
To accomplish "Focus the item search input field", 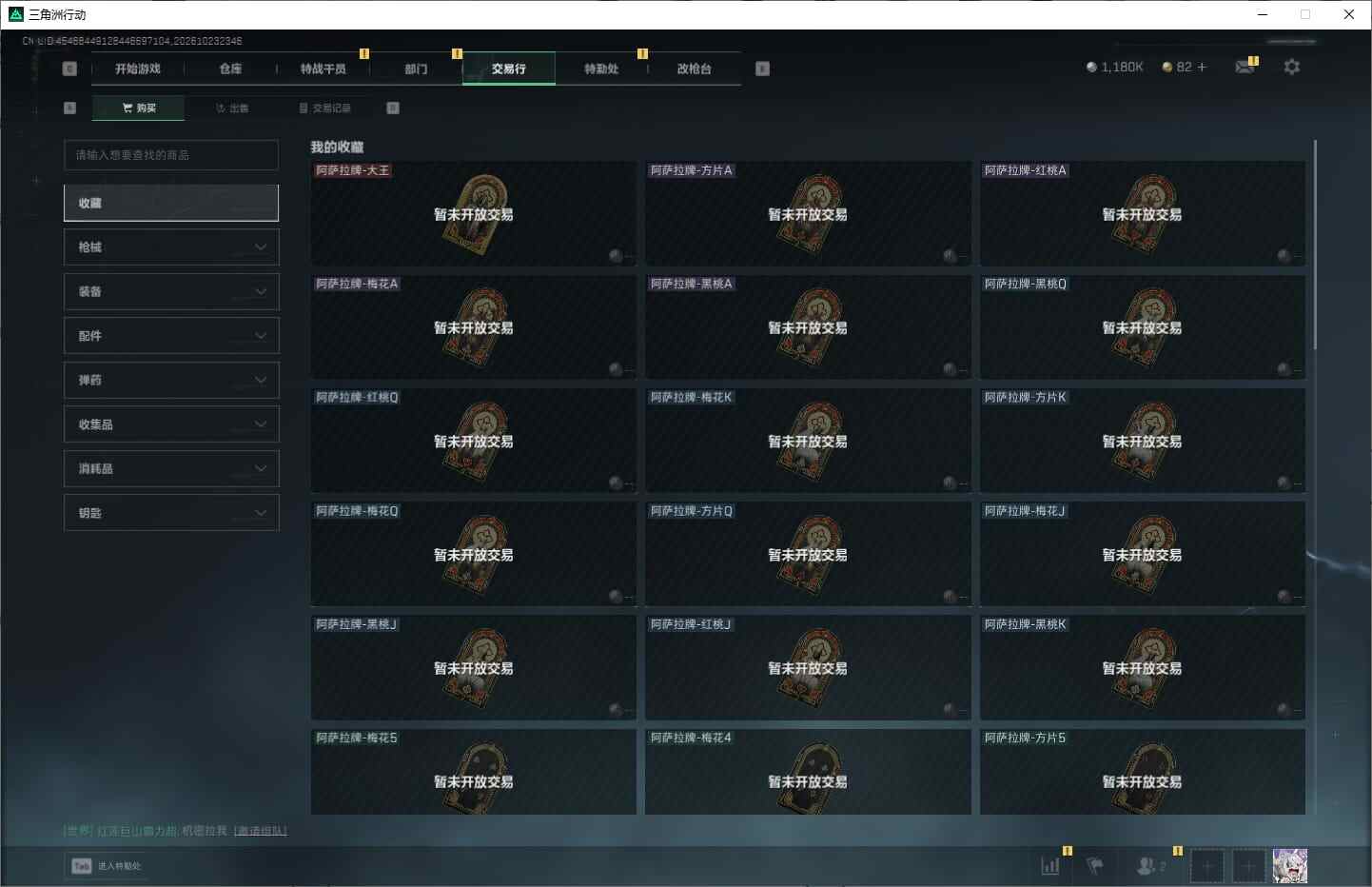I will coord(171,155).
